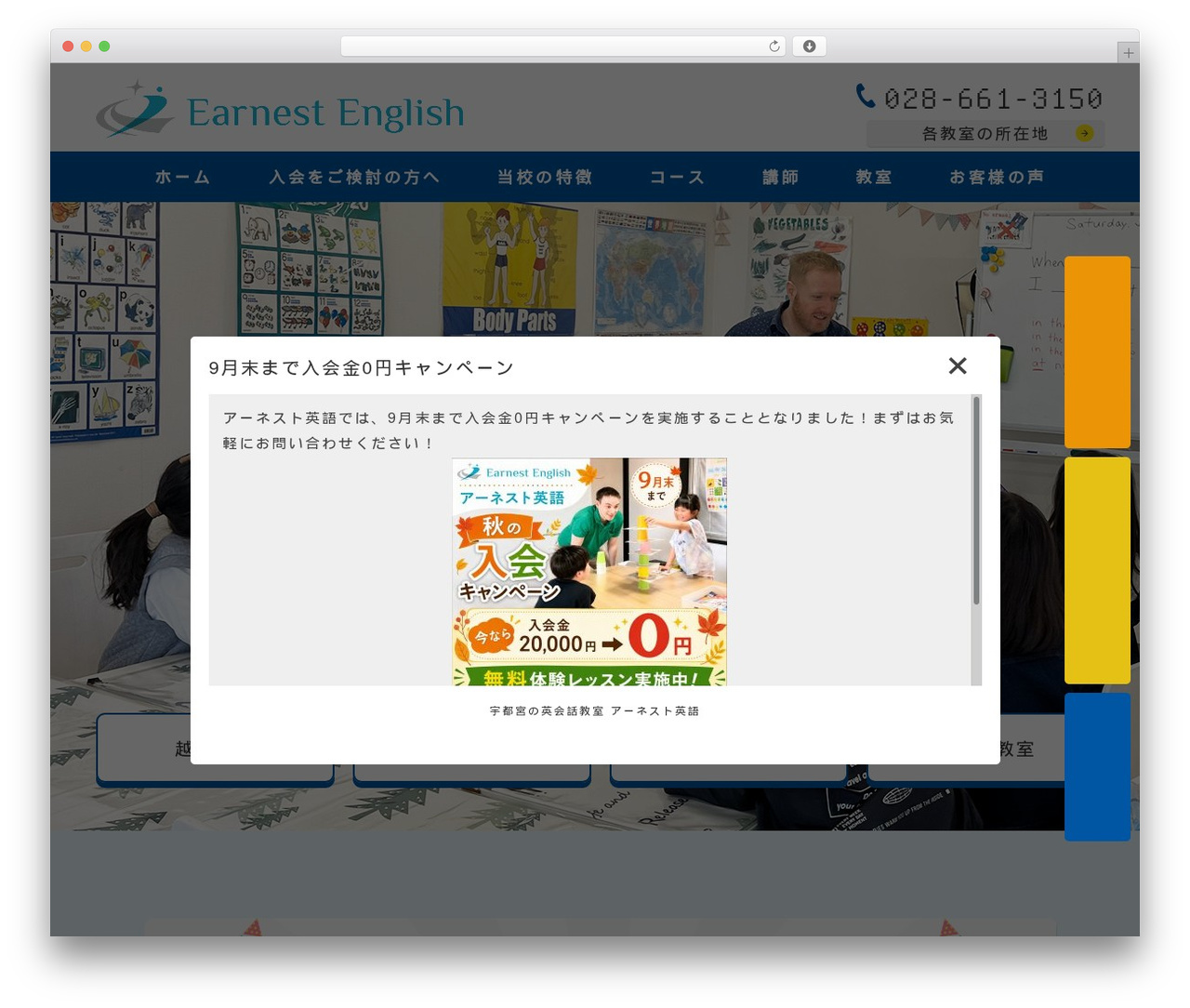The width and height of the screenshot is (1190, 1008).
Task: Open the 入会をご検討の方へ menu item
Action: (x=354, y=177)
